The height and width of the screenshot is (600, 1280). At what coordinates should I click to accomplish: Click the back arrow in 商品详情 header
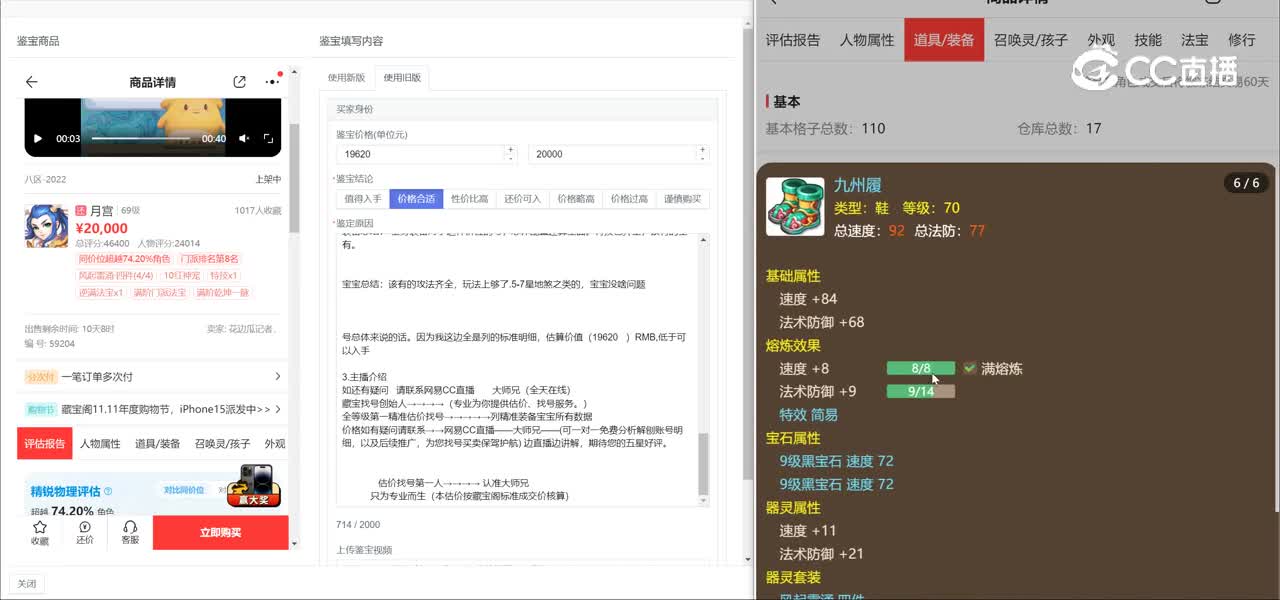click(32, 82)
